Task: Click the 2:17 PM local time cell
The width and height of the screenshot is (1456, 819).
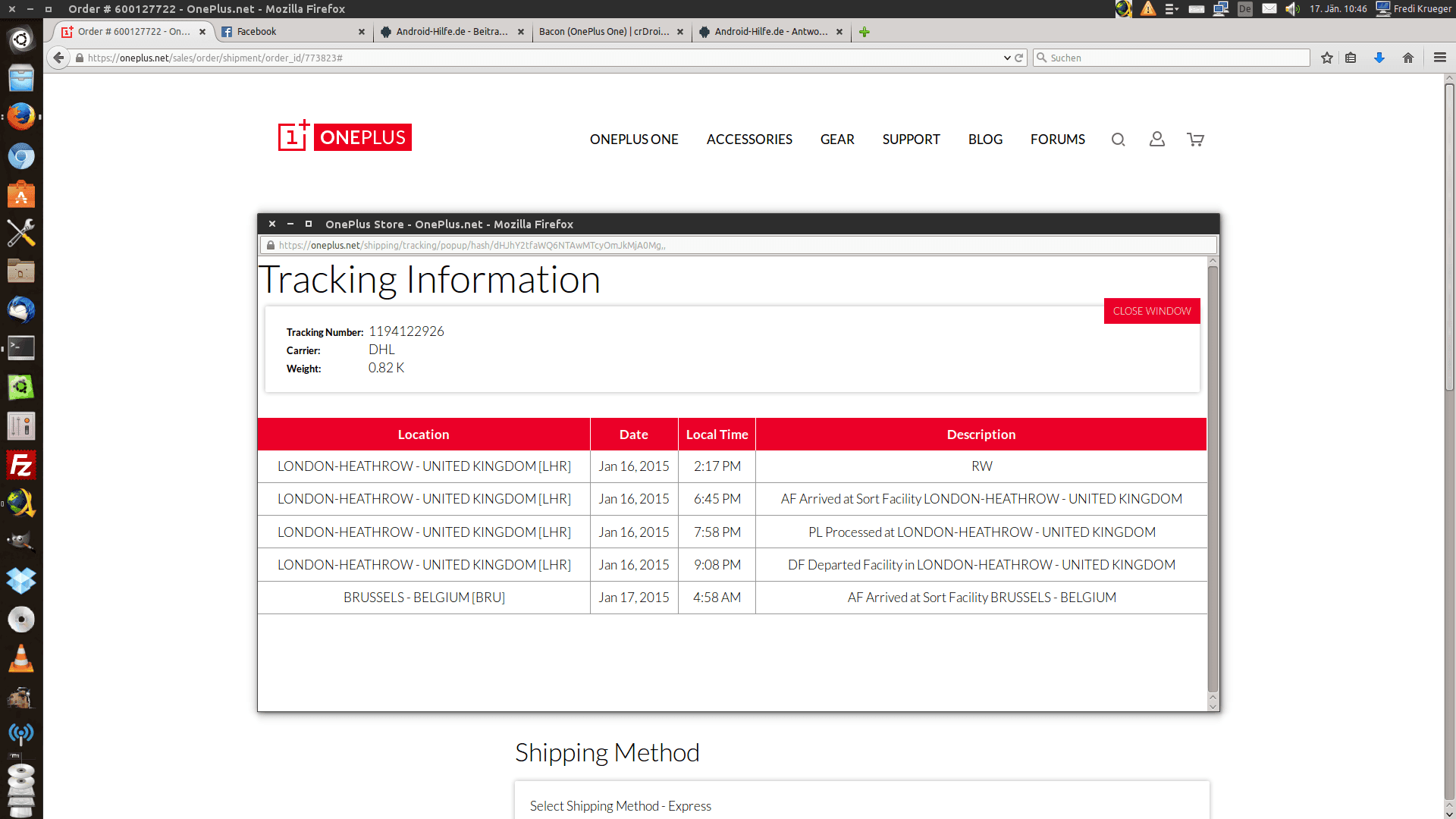Action: (717, 466)
